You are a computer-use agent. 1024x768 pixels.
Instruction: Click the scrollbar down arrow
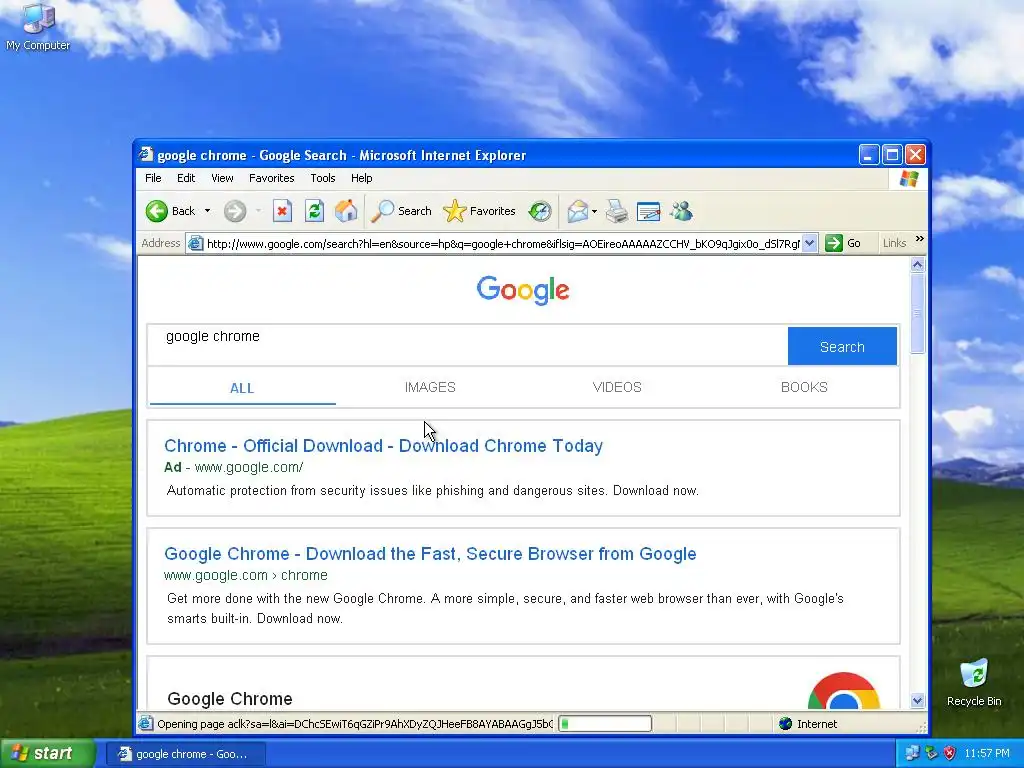pyautogui.click(x=918, y=701)
